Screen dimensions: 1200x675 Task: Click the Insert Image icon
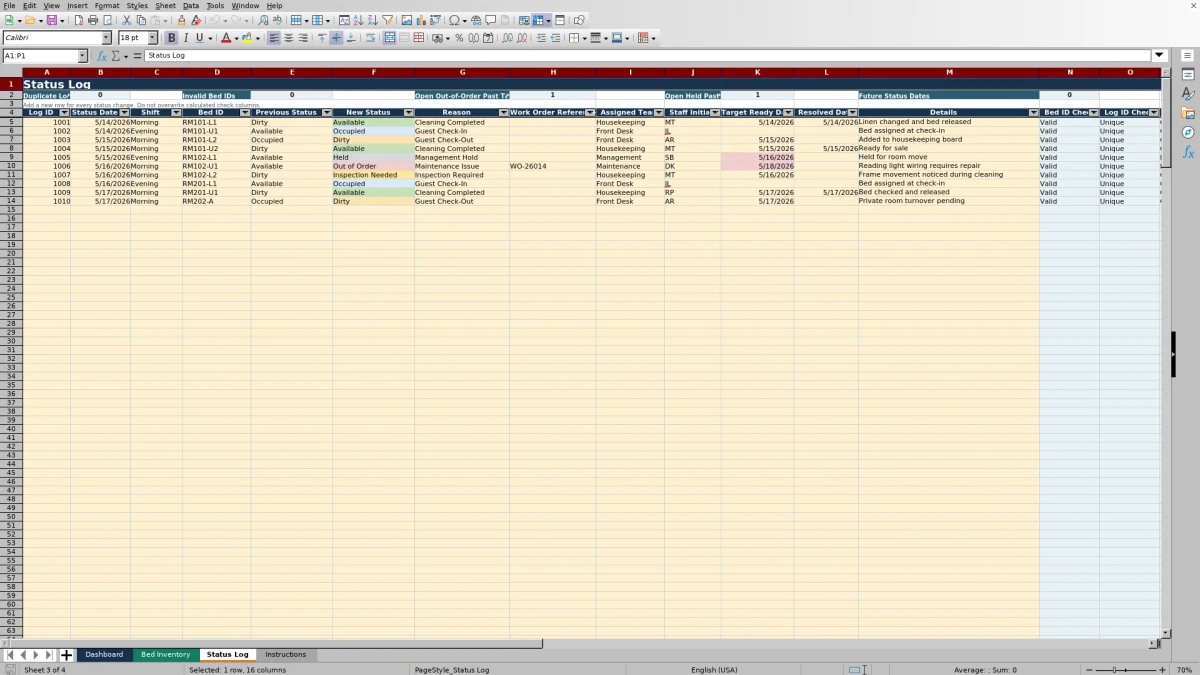[406, 20]
